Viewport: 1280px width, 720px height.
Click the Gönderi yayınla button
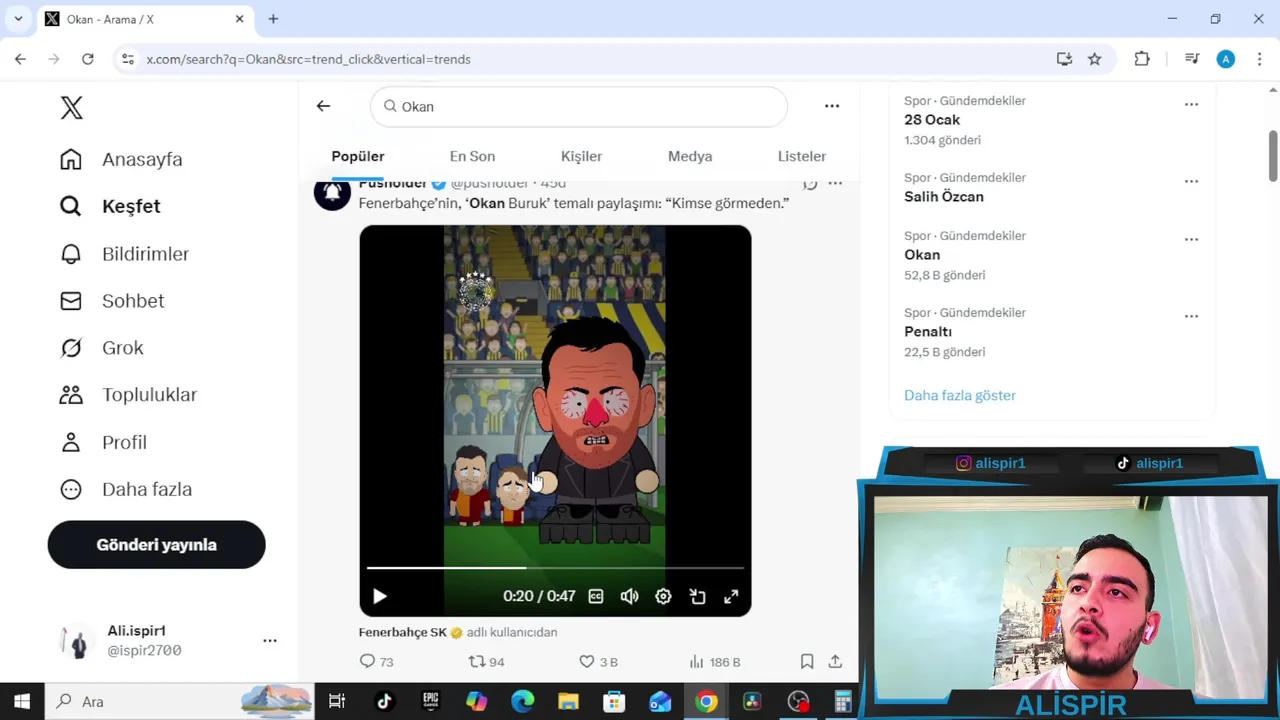click(156, 545)
